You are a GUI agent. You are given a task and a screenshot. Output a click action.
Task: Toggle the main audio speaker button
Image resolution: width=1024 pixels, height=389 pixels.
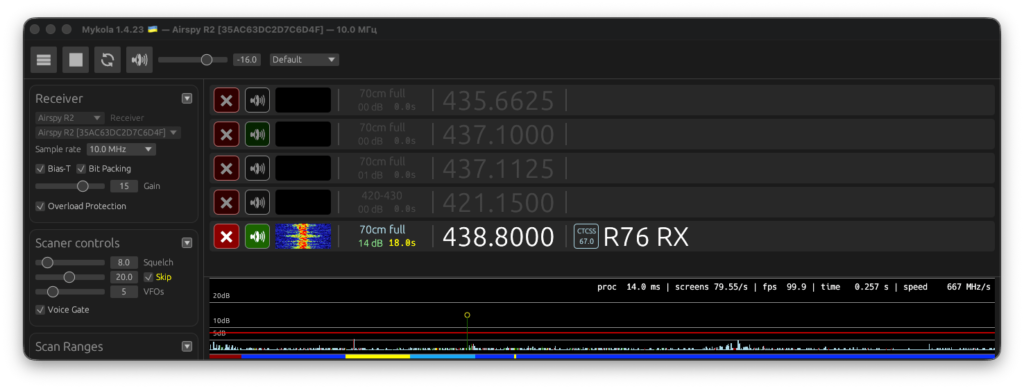click(140, 59)
